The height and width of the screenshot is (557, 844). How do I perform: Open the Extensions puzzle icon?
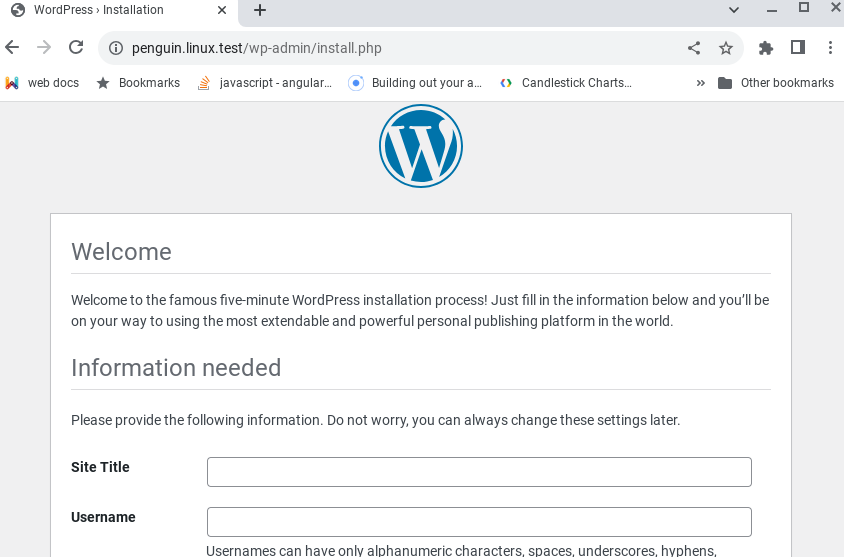(x=765, y=48)
